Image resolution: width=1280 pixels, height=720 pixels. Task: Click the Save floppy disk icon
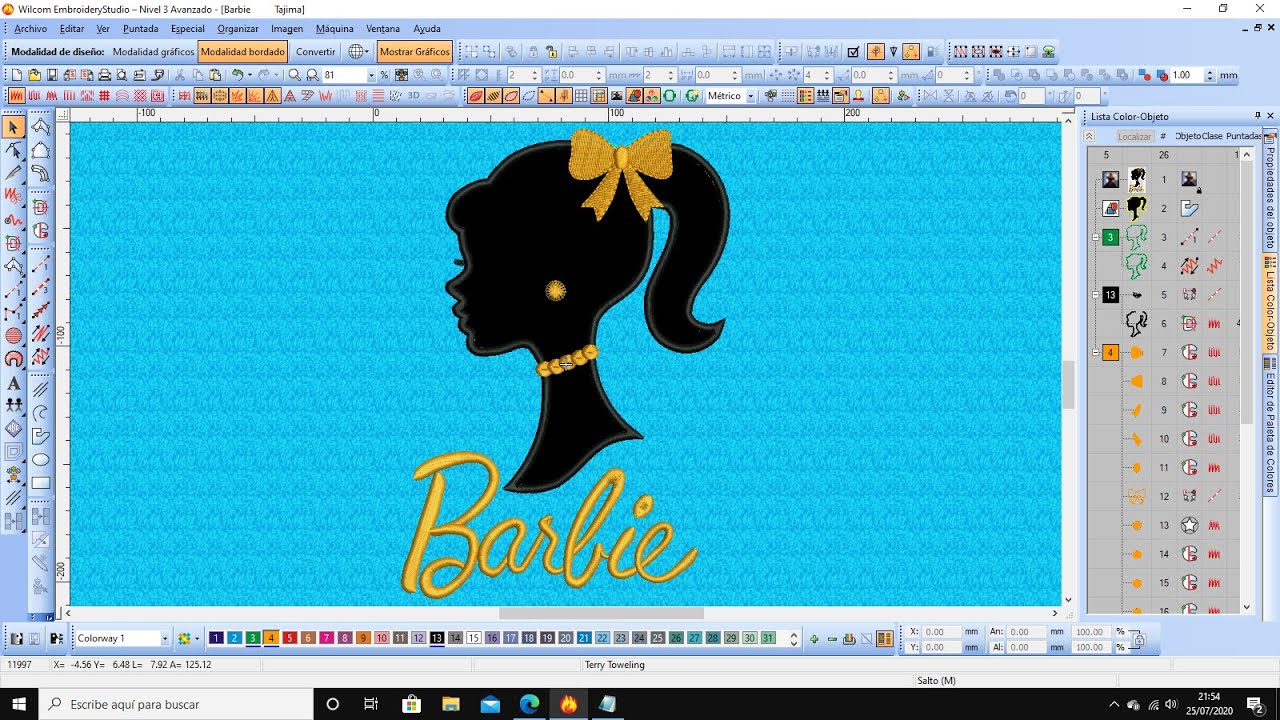52,75
